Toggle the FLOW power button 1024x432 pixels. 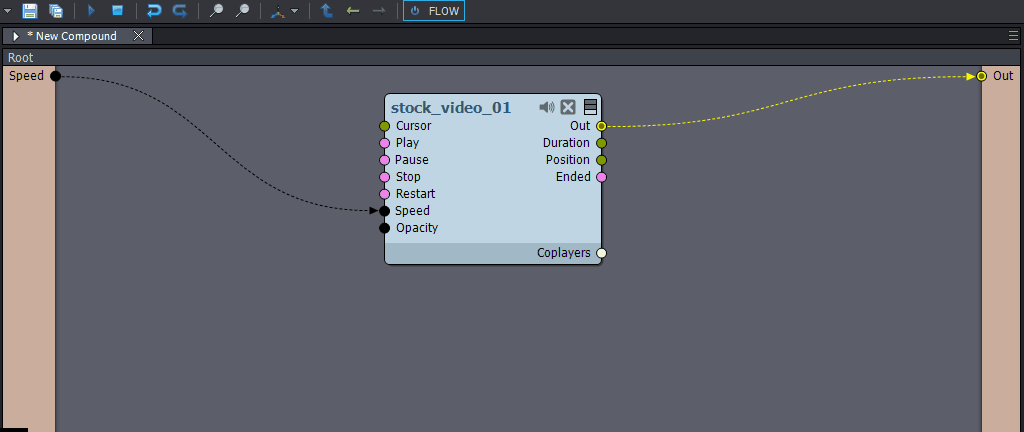click(434, 11)
